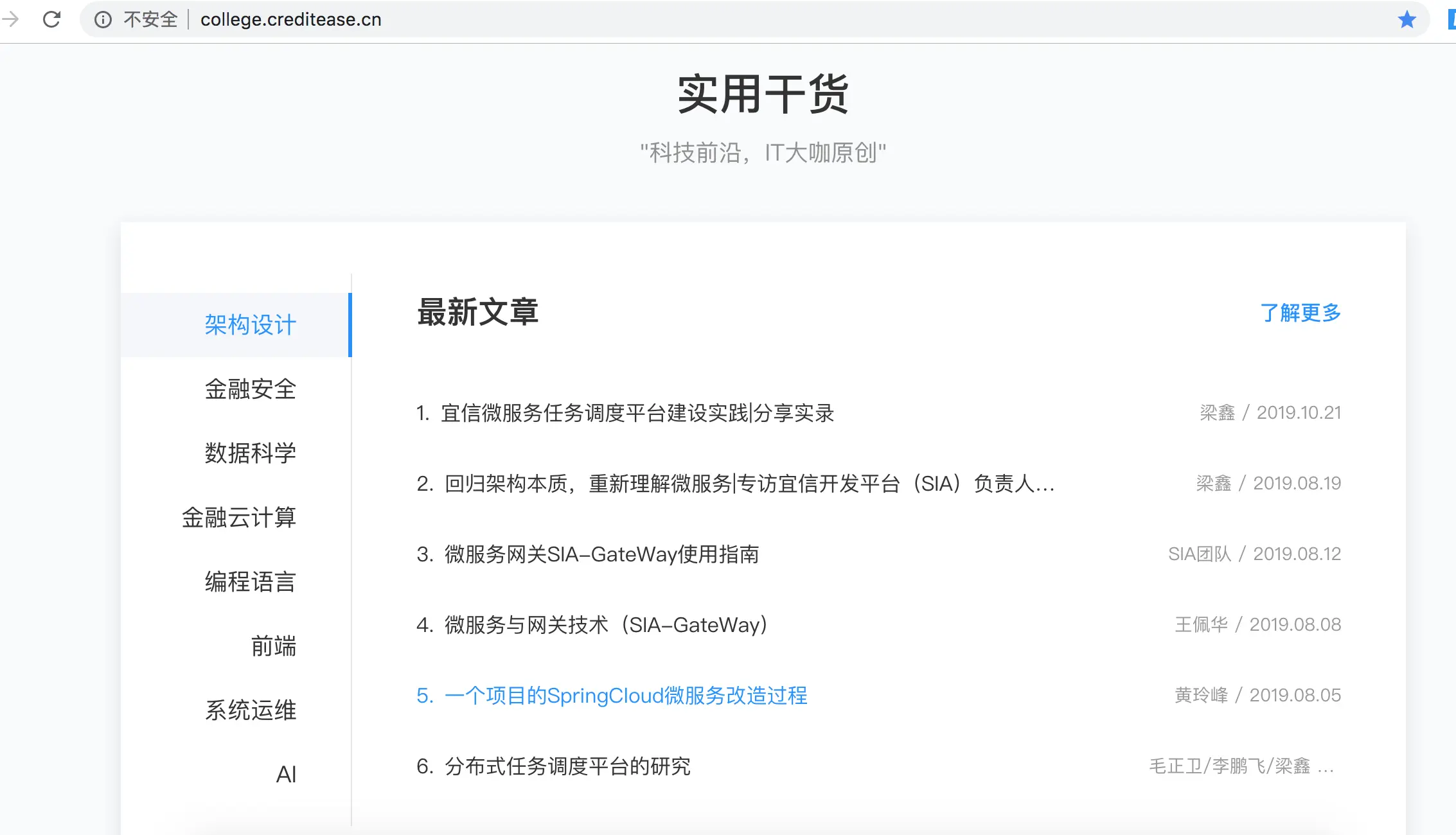
Task: Open the highlighted SpringCloud微服务改造过程 article
Action: pos(625,696)
